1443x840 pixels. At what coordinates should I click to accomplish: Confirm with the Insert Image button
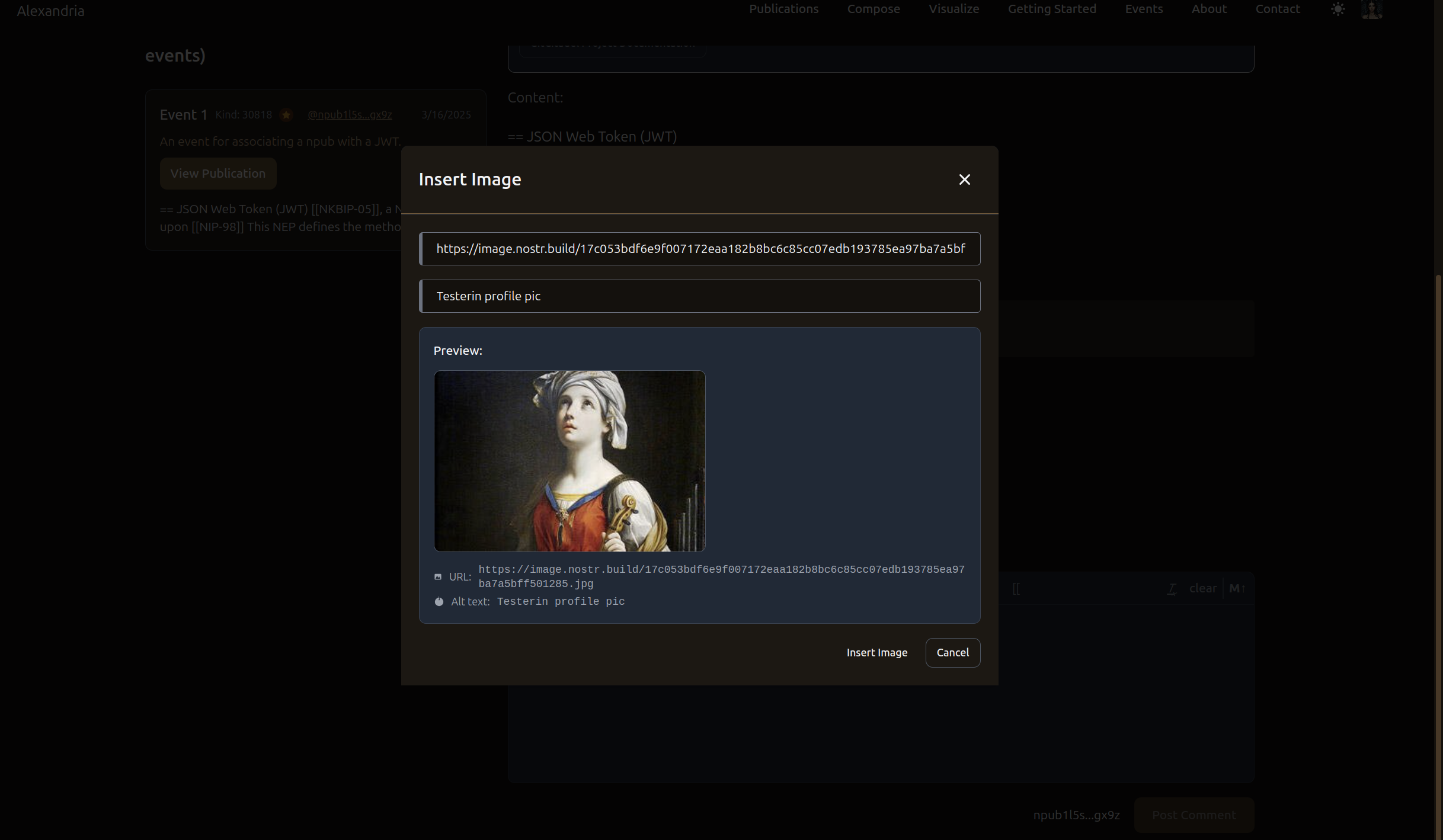click(876, 652)
